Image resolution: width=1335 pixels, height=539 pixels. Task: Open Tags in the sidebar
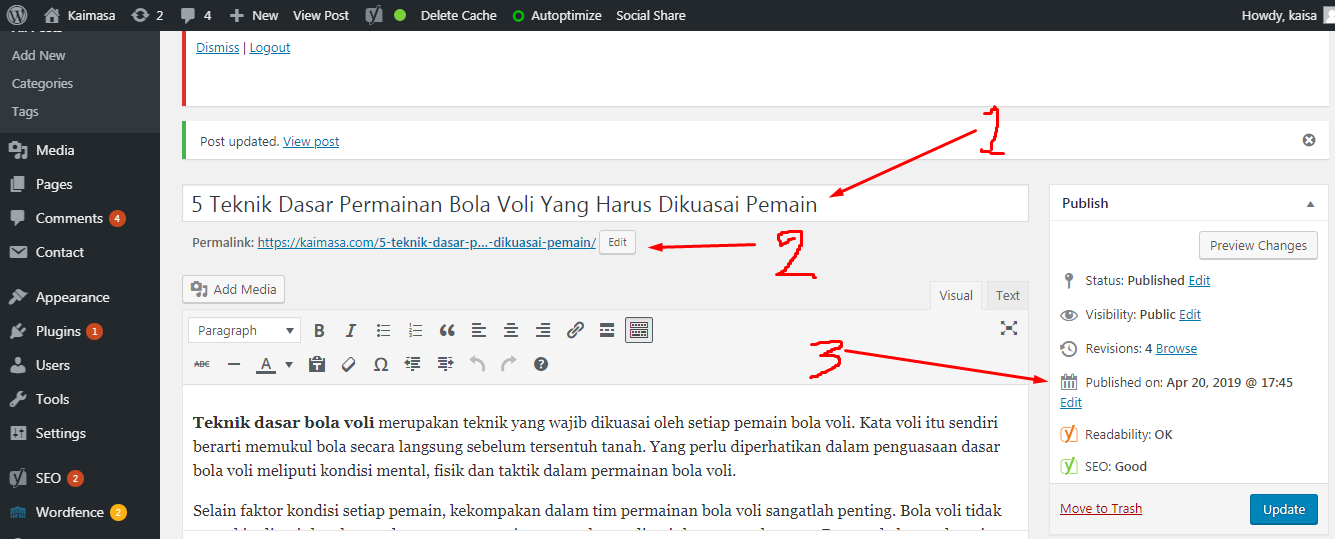25,111
